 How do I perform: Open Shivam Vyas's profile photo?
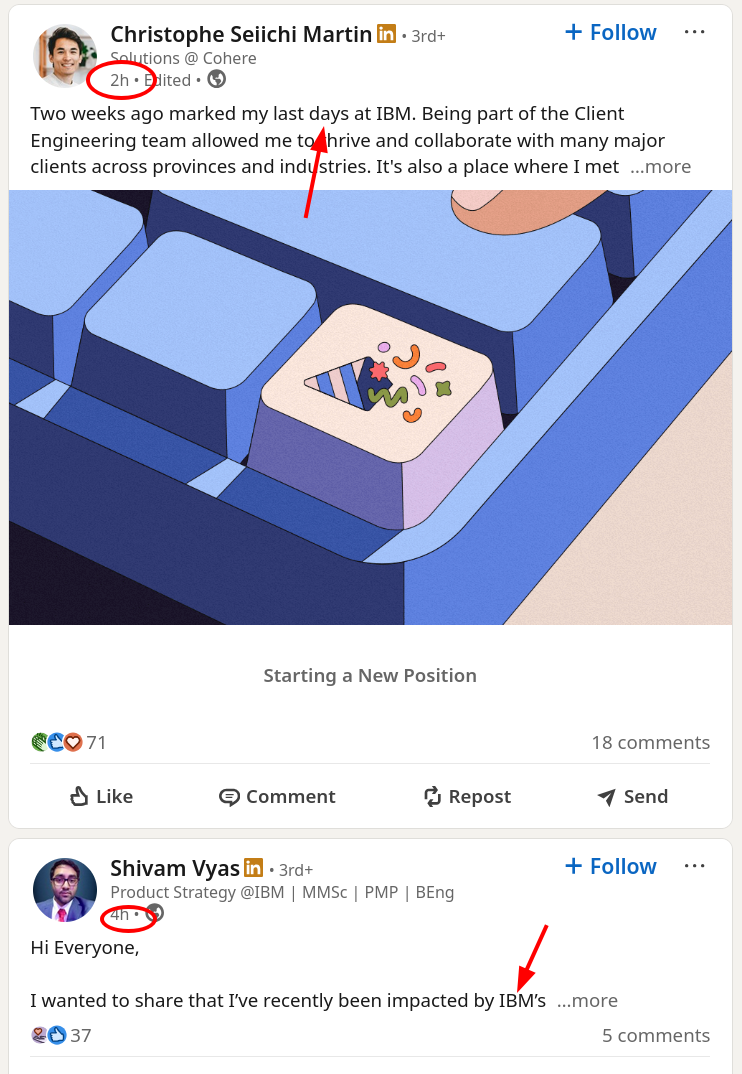click(65, 889)
